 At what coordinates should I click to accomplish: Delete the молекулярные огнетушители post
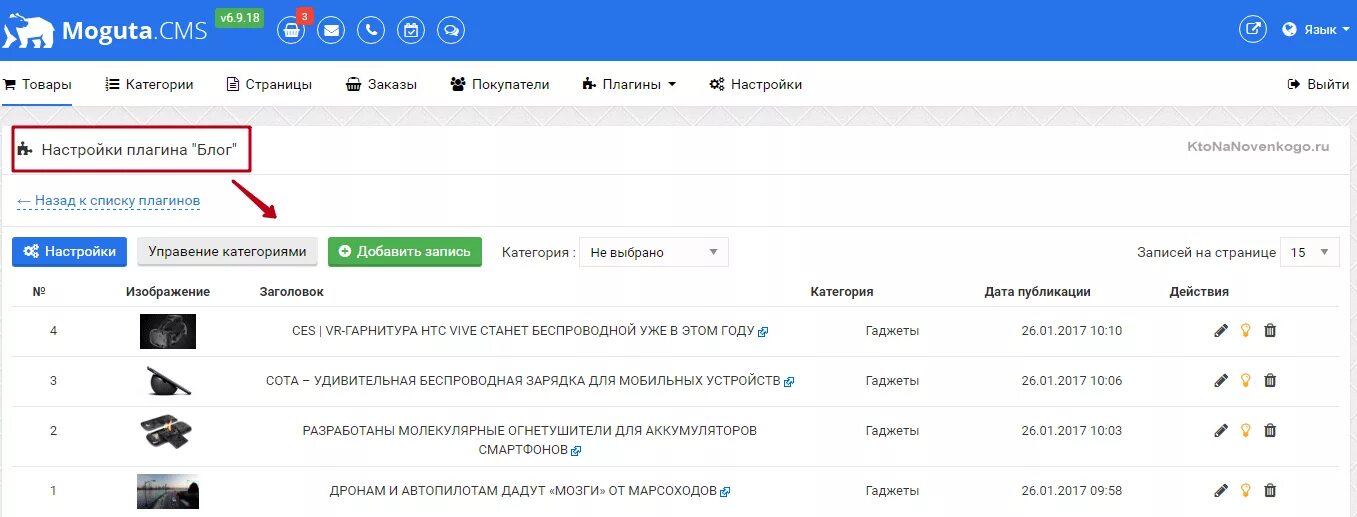(1270, 430)
